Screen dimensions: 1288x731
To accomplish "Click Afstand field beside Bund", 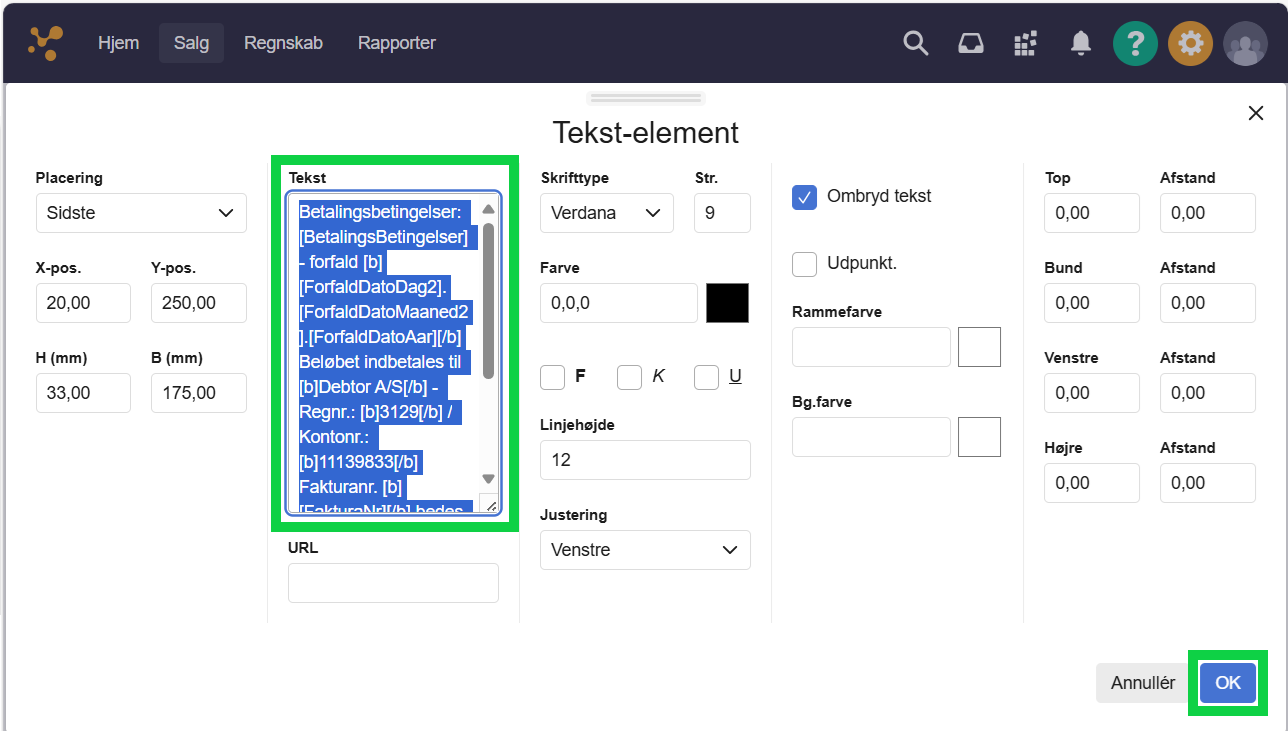I will tap(1208, 303).
